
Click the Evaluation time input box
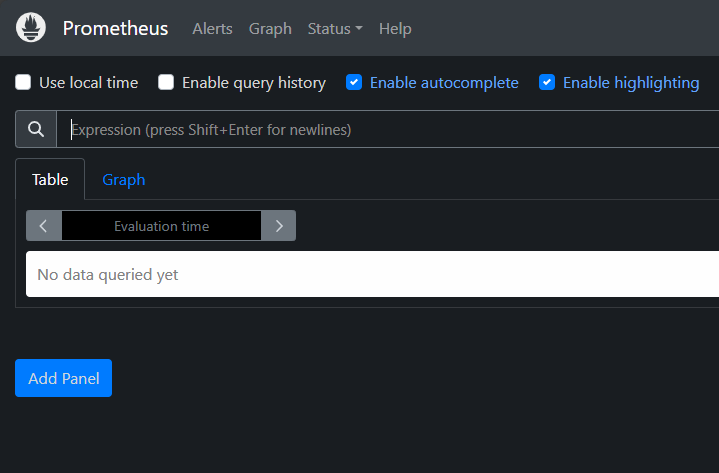[161, 226]
